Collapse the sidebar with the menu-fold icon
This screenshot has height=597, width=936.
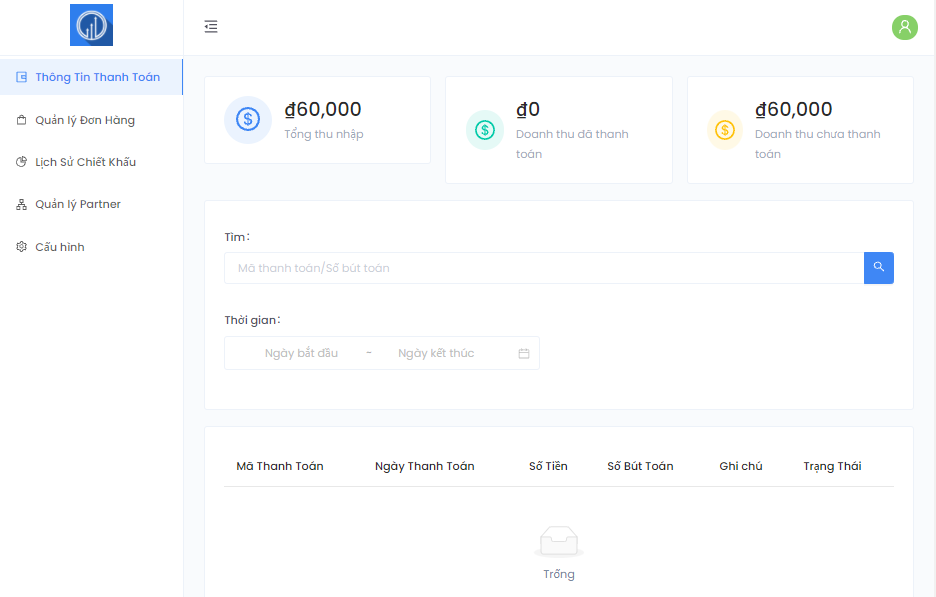tap(211, 27)
